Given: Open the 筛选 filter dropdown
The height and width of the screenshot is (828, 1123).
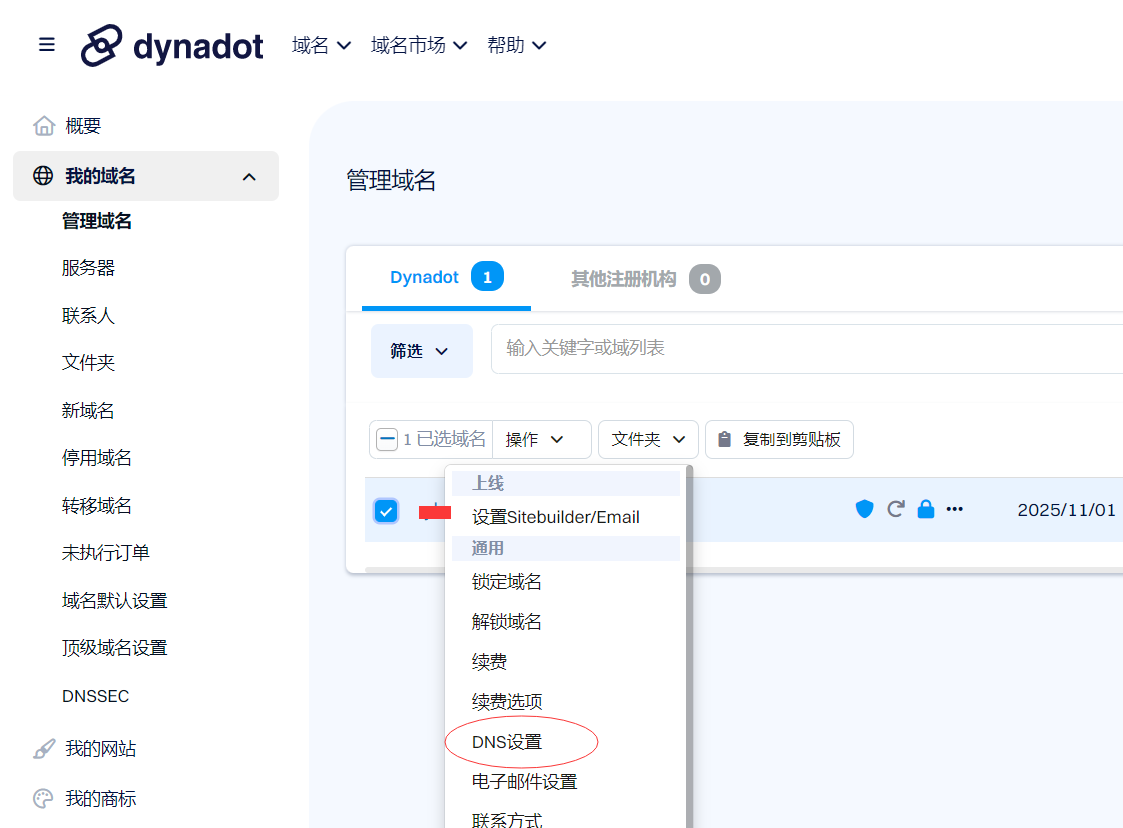Looking at the screenshot, I should coord(422,351).
